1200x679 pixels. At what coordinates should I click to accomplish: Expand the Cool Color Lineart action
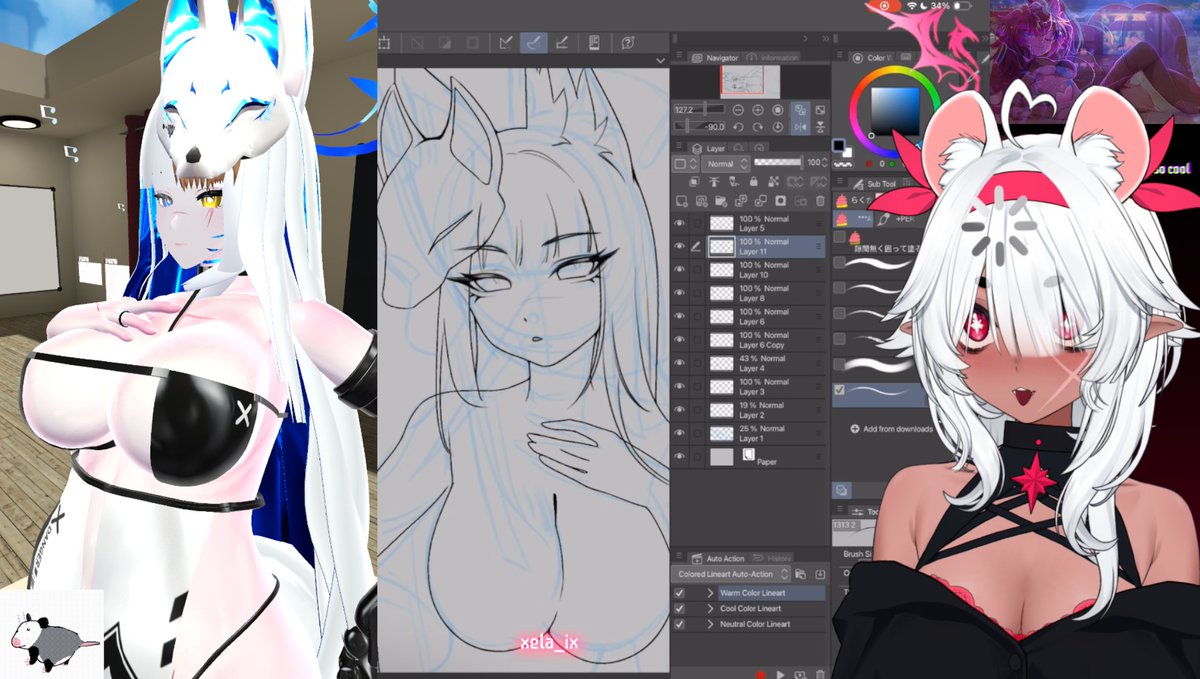coord(710,608)
